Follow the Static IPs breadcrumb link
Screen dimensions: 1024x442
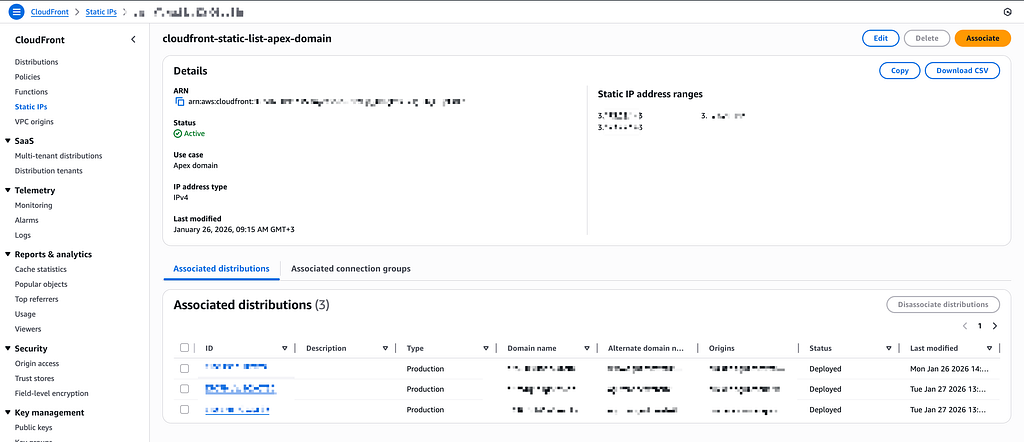pyautogui.click(x=101, y=12)
